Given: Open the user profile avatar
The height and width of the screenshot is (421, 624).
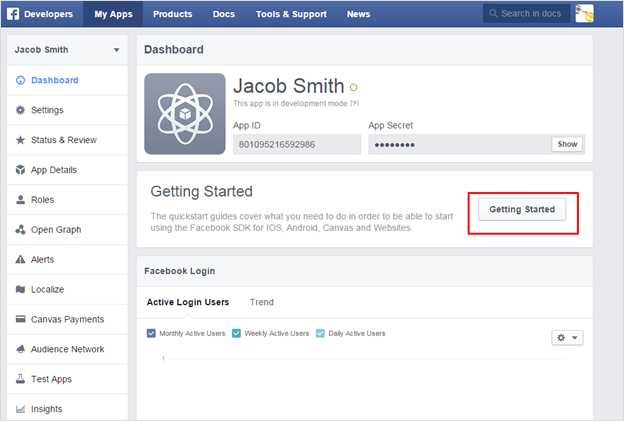Looking at the screenshot, I should [584, 14].
